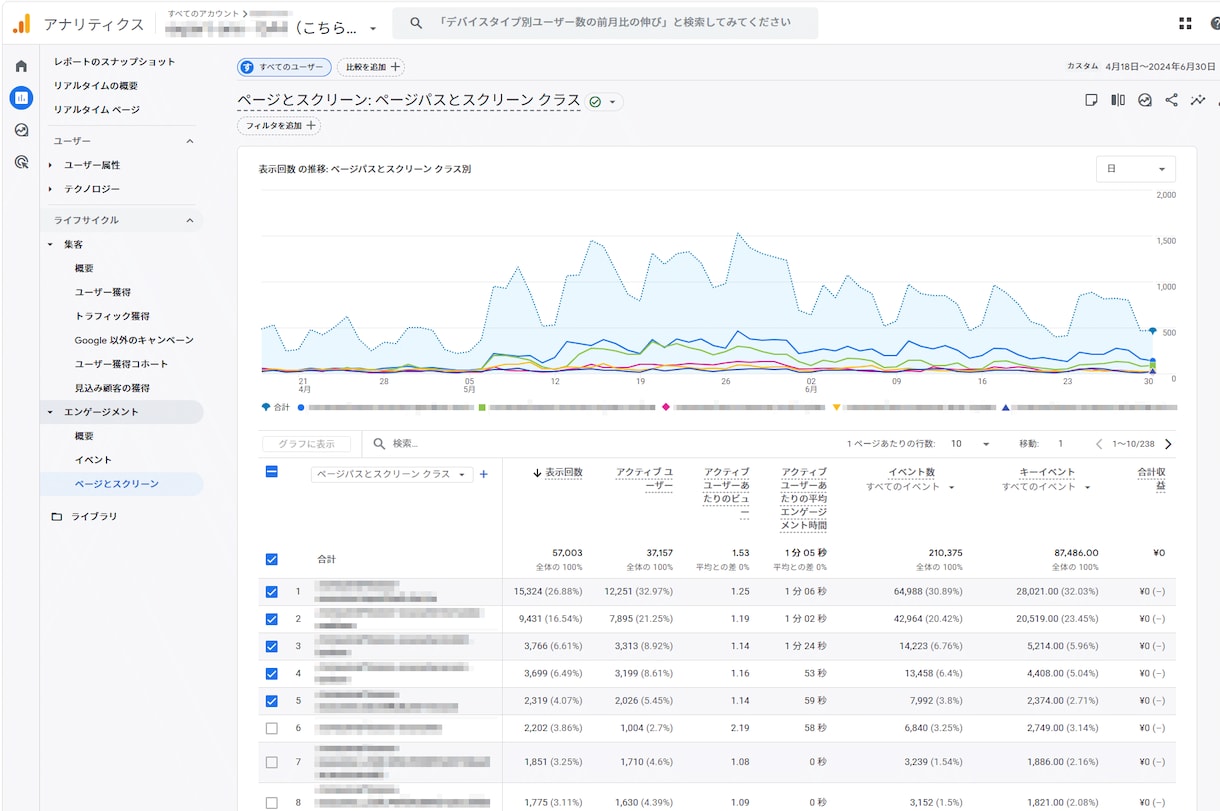Screen dimensions: 1220x811
Task: Click 比較を追加 button
Action: click(x=371, y=67)
